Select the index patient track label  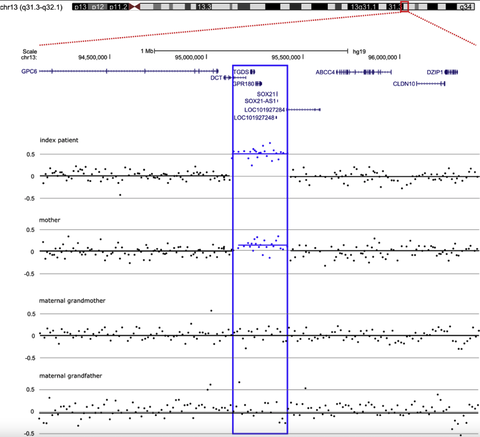59,140
